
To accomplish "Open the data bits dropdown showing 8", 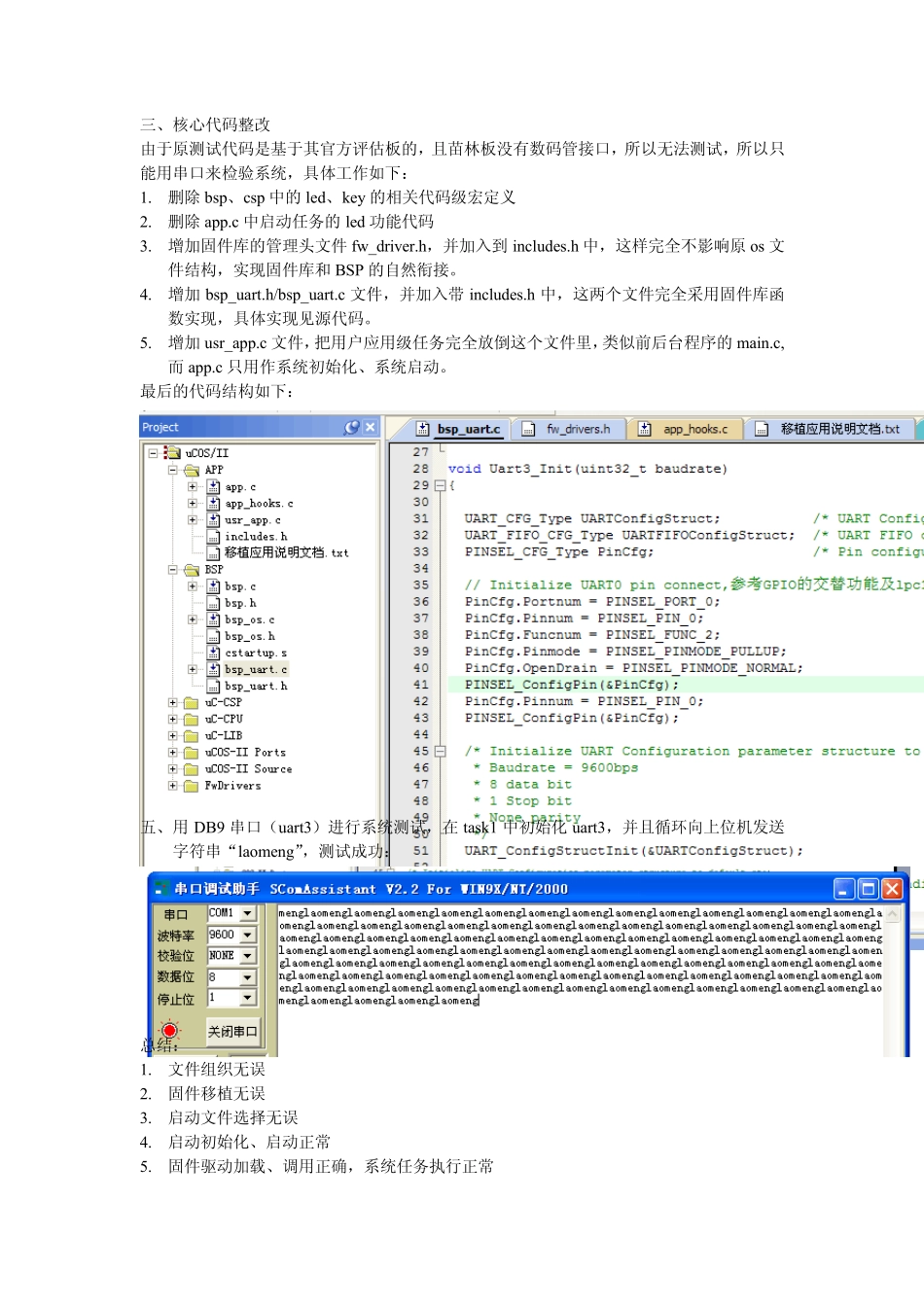I will coord(248,977).
